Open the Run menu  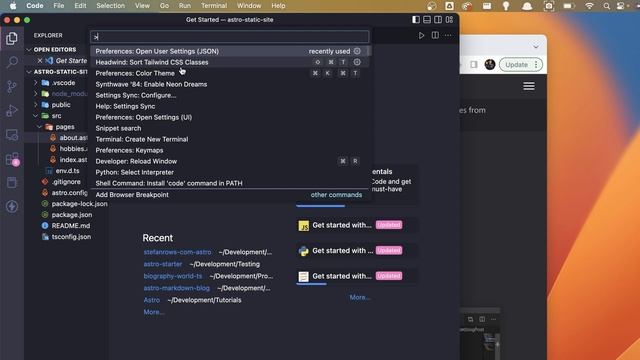tap(184, 6)
